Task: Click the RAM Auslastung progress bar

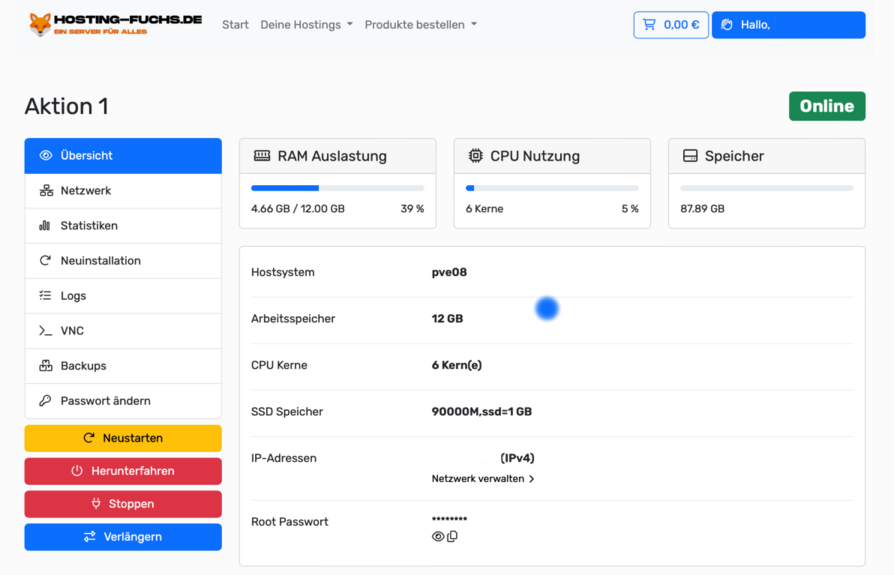Action: 338,188
